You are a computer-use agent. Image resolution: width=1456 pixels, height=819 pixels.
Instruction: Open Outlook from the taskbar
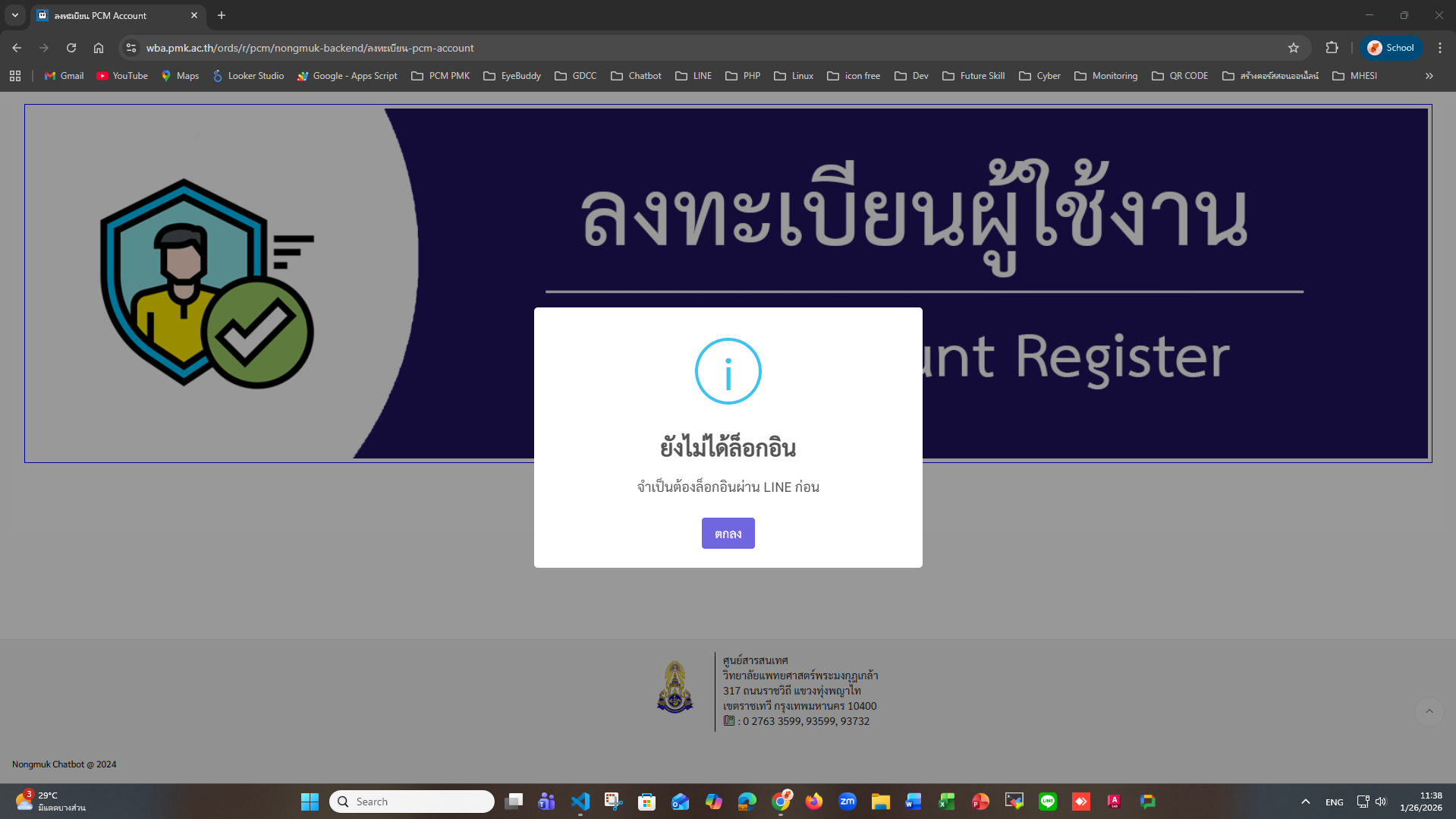click(679, 801)
